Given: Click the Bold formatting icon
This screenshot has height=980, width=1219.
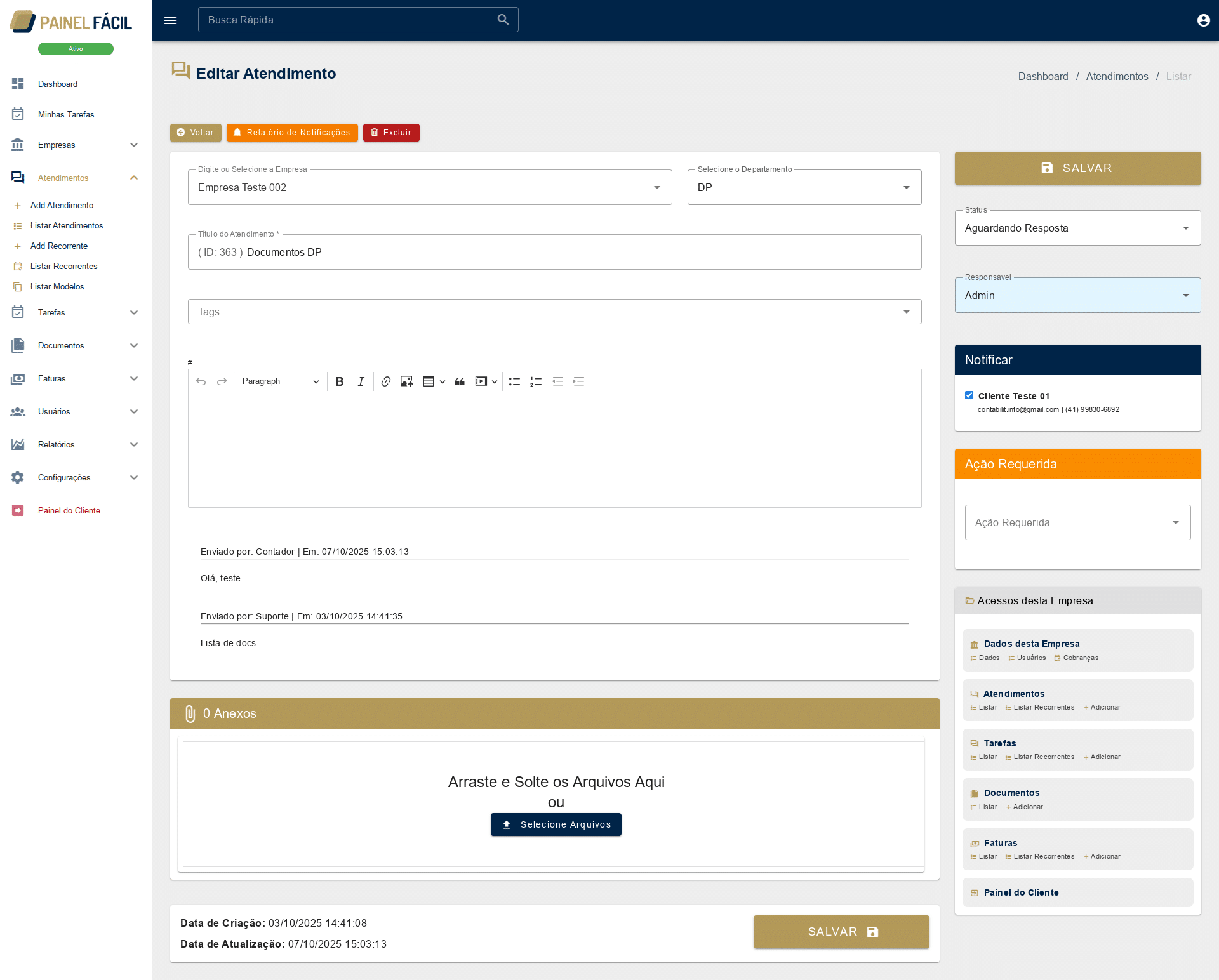Looking at the screenshot, I should 340,381.
